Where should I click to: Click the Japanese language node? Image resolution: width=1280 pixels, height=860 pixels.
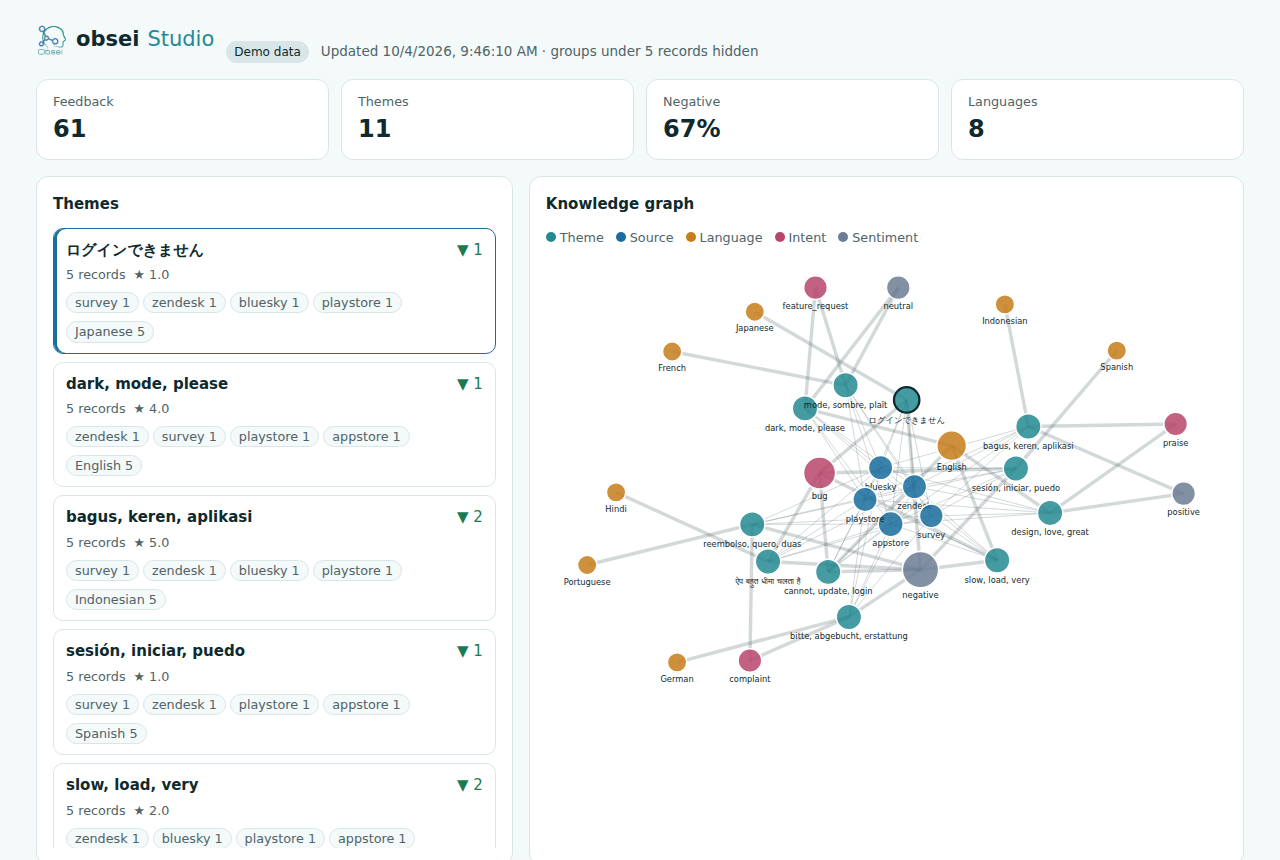point(755,312)
